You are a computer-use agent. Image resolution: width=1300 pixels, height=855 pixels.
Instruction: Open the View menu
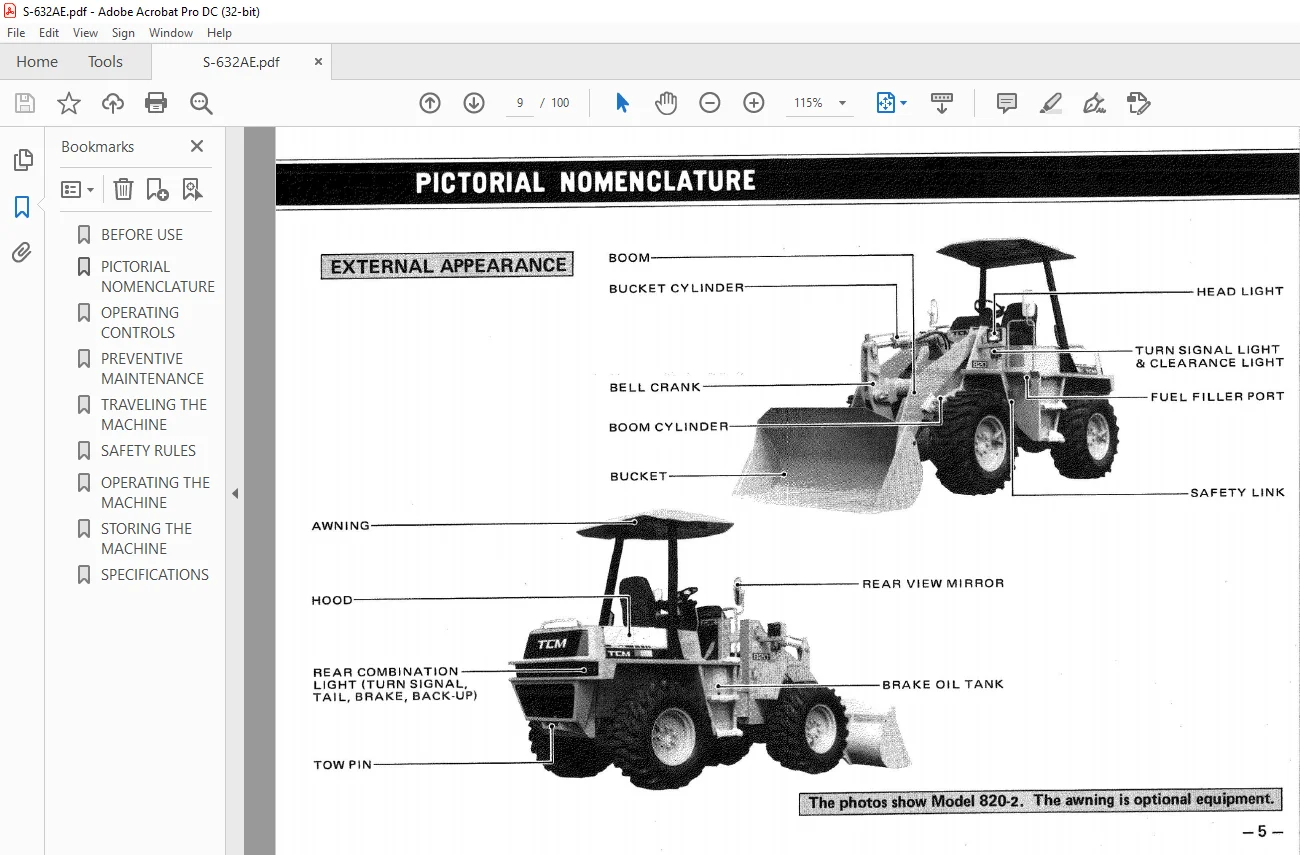pos(85,33)
